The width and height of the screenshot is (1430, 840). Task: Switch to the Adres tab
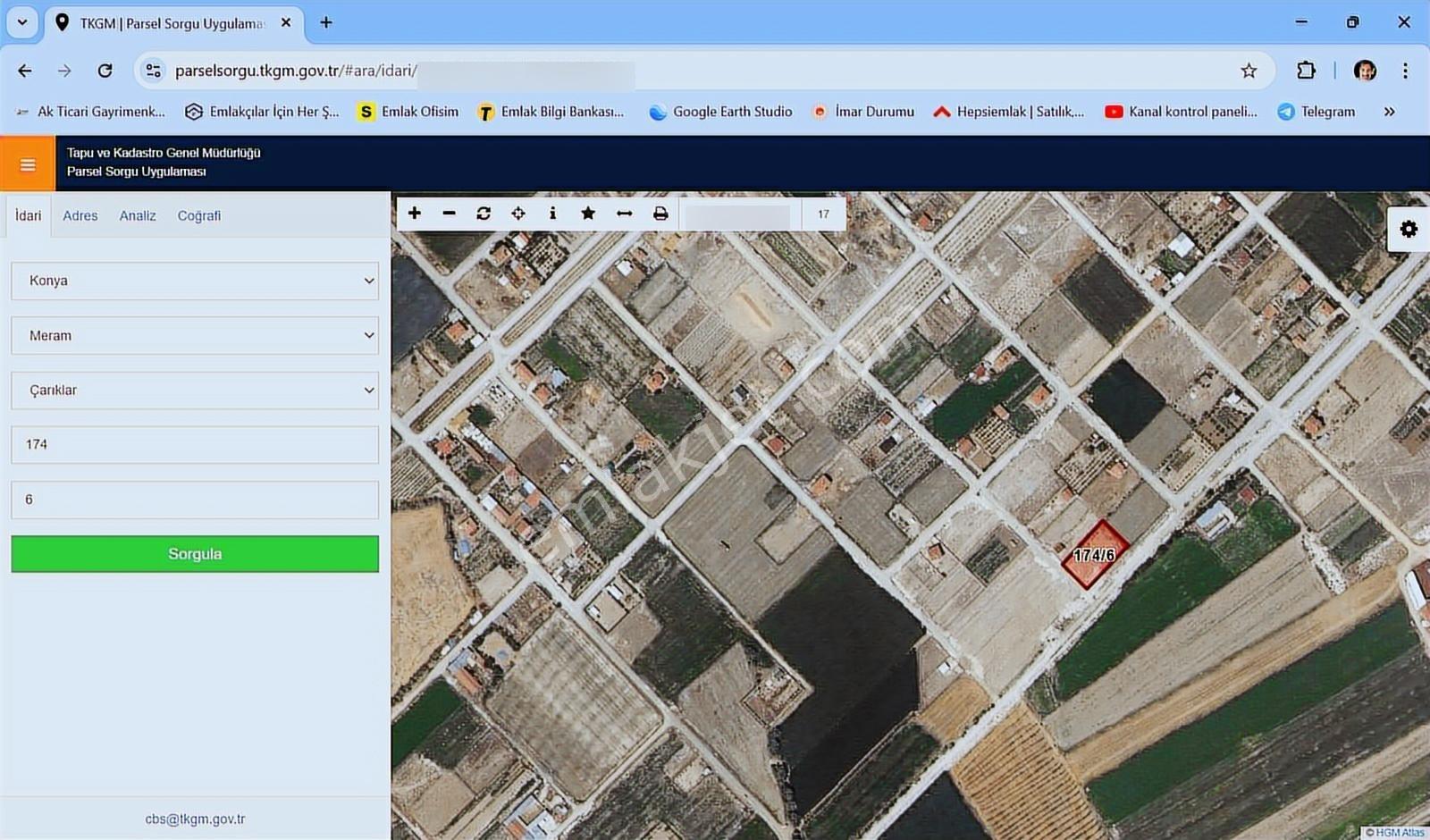click(80, 215)
